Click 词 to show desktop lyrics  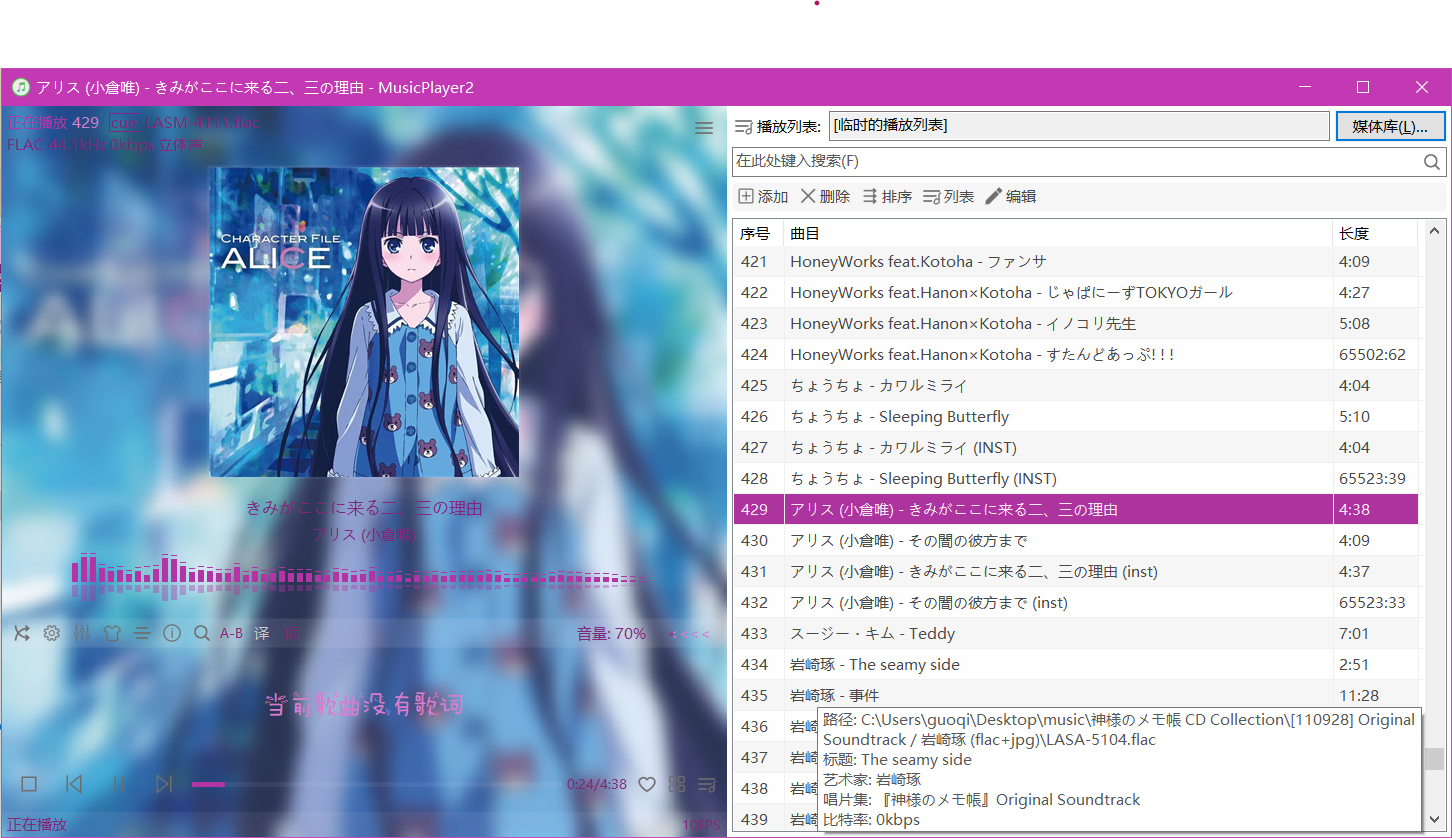[x=291, y=633]
